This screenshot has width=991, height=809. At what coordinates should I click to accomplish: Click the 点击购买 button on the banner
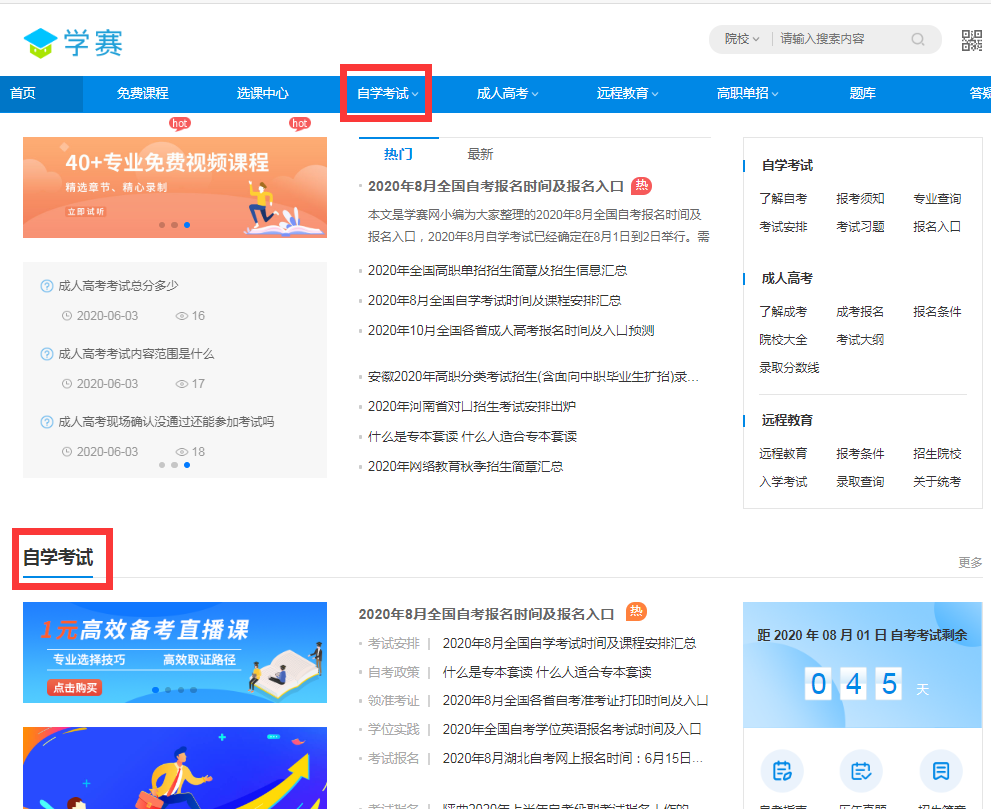click(75, 688)
